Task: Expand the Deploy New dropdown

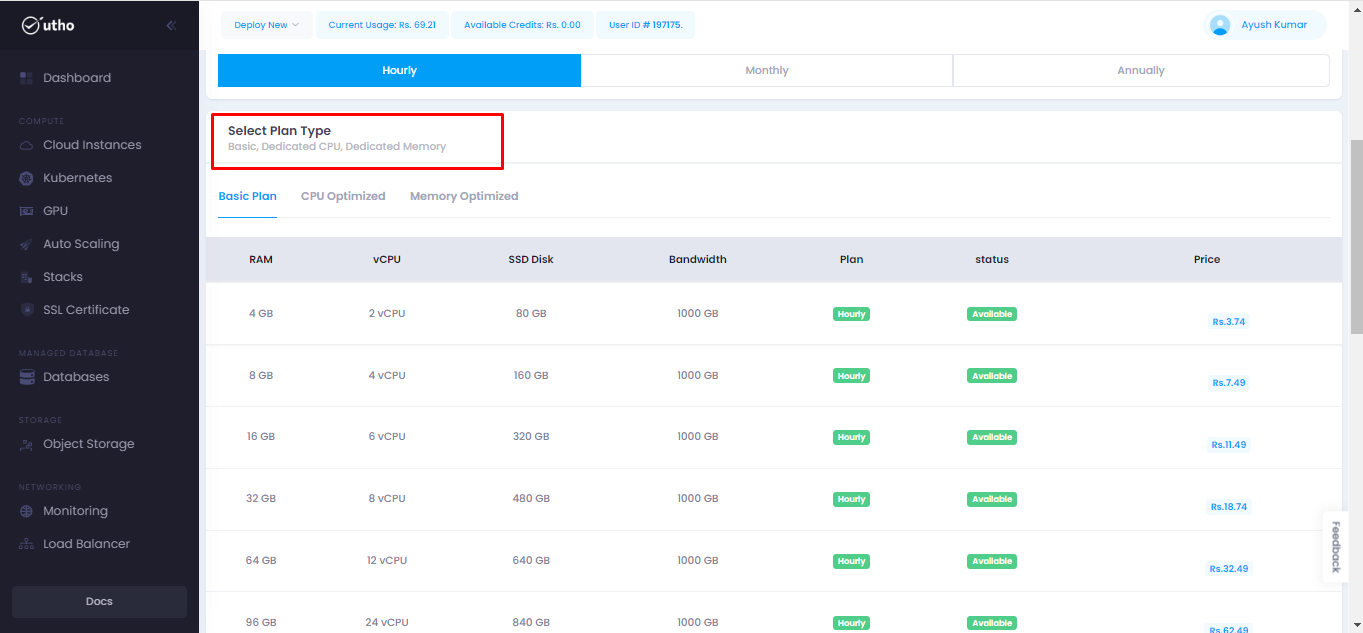Action: [267, 25]
